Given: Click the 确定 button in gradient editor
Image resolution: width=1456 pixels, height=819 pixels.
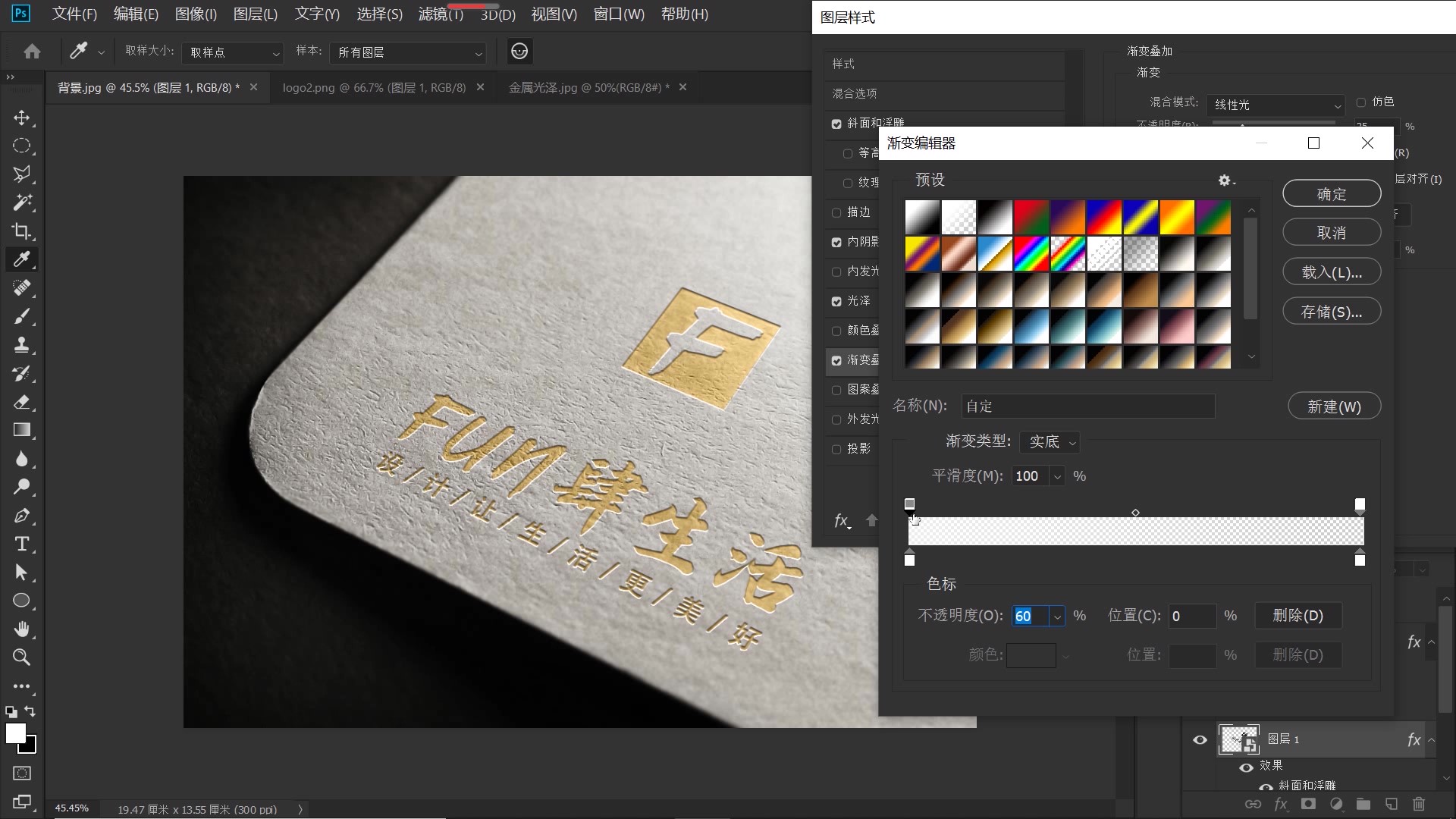Looking at the screenshot, I should point(1331,193).
